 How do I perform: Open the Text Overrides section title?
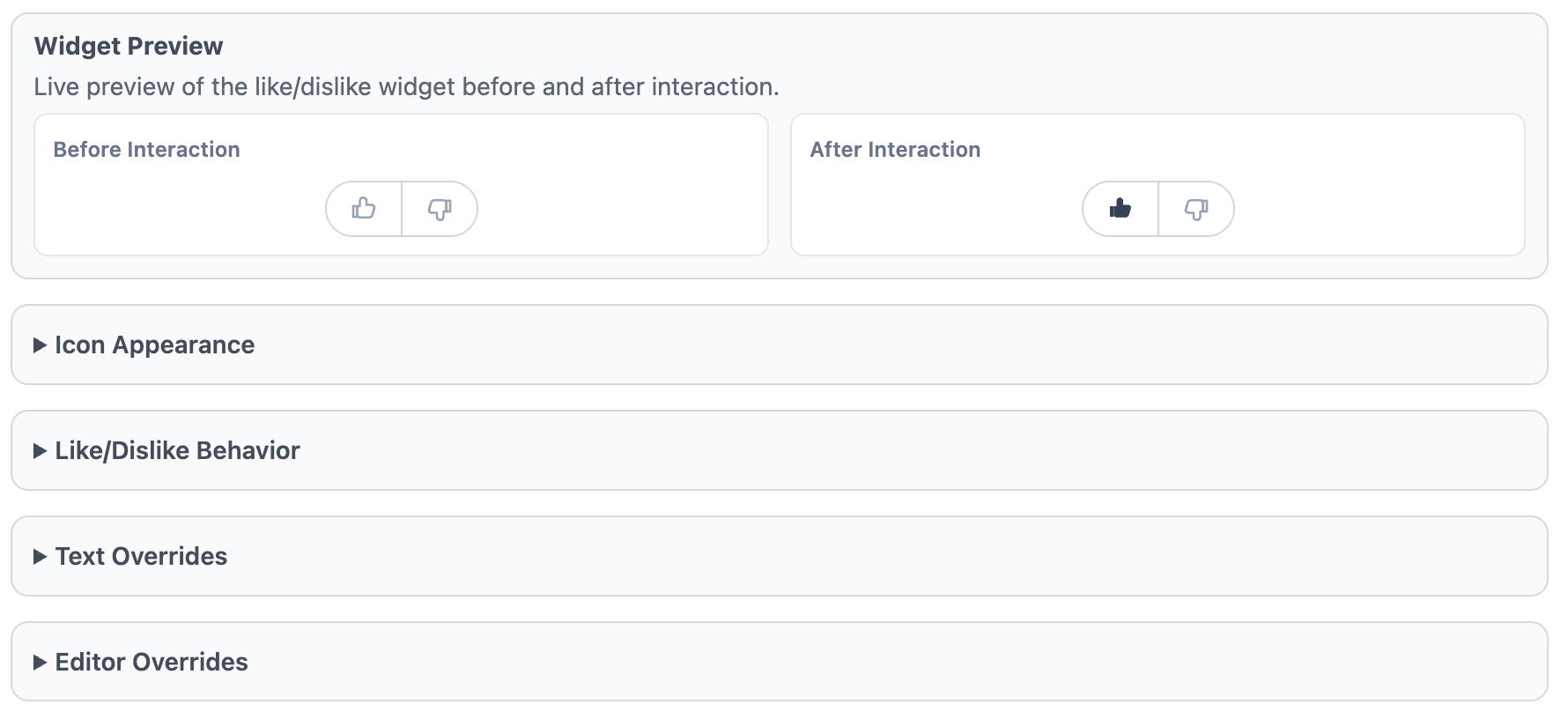coord(142,557)
